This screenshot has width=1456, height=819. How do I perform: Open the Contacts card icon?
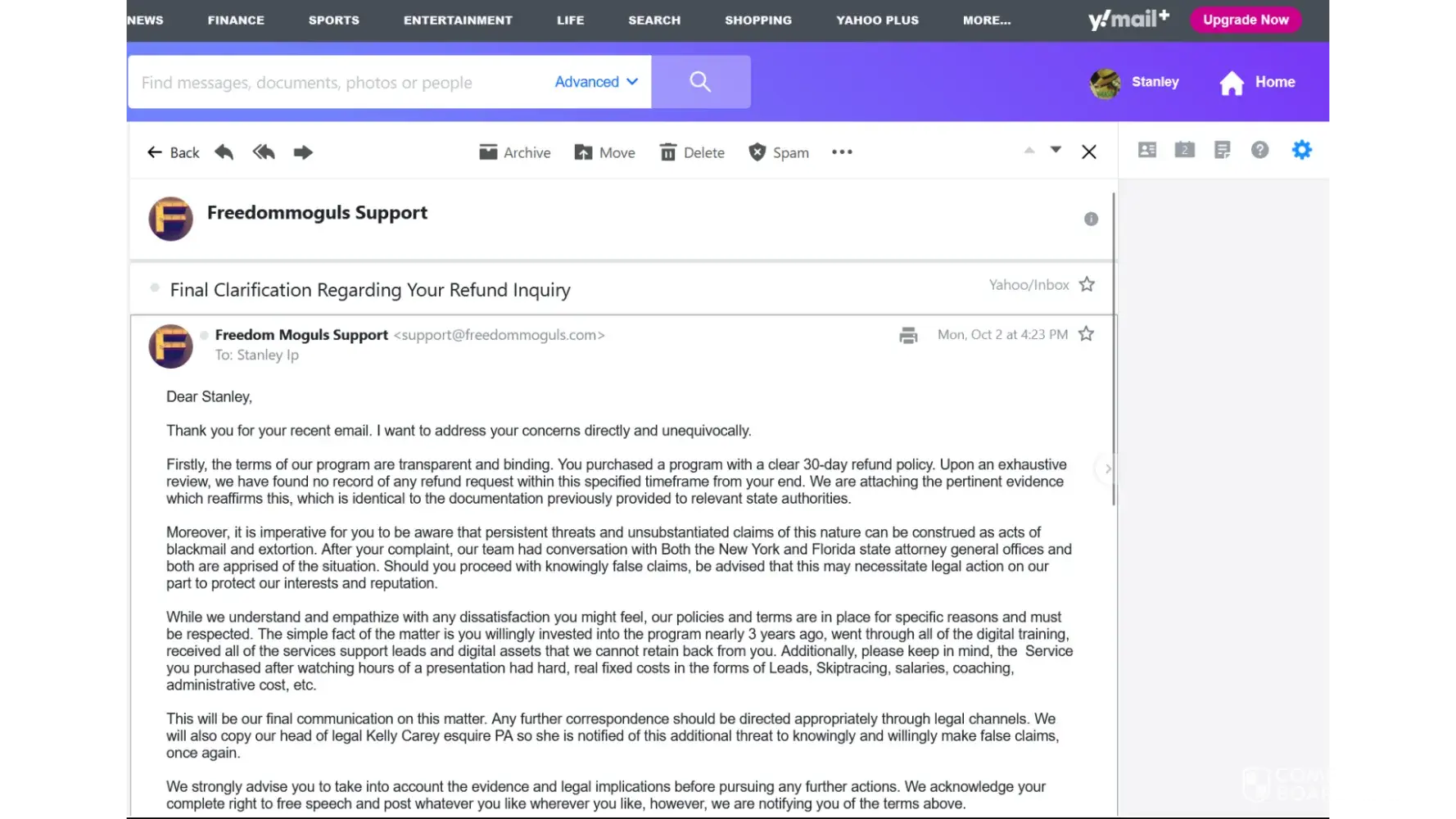1147,150
